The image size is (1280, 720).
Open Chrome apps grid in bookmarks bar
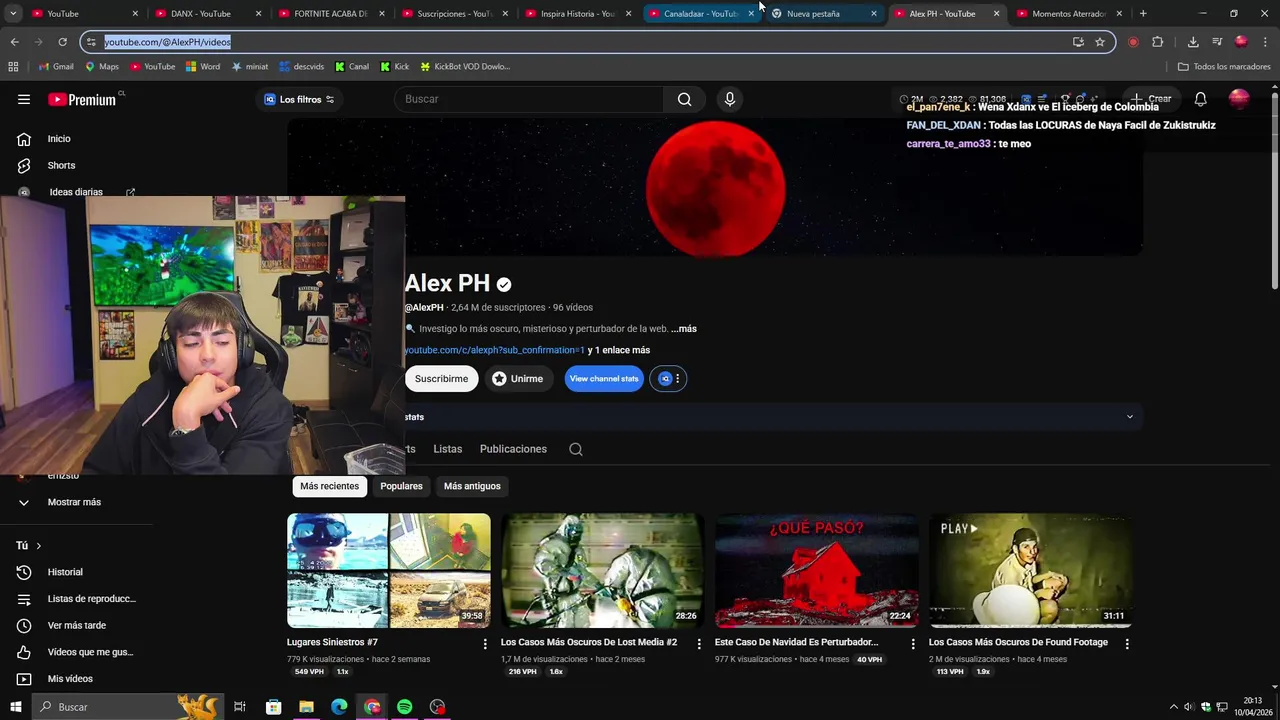point(13,67)
